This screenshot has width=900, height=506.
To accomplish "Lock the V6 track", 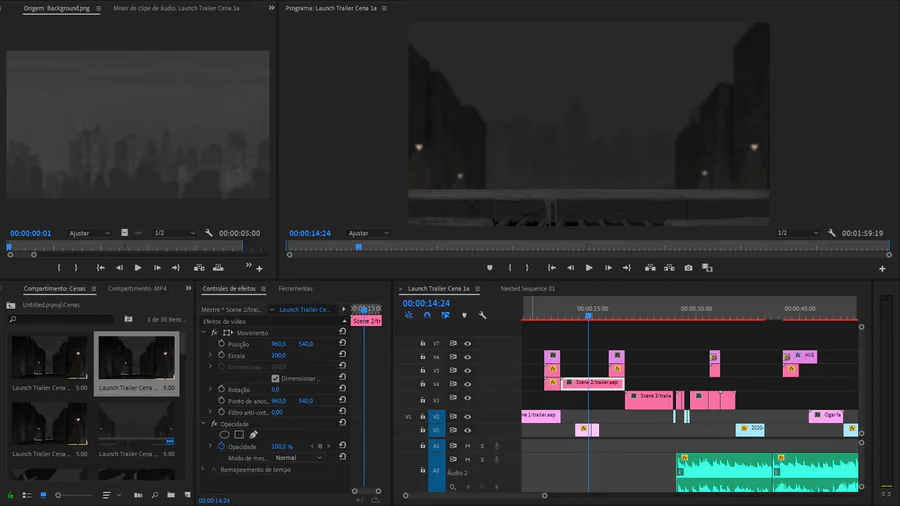I will (423, 357).
